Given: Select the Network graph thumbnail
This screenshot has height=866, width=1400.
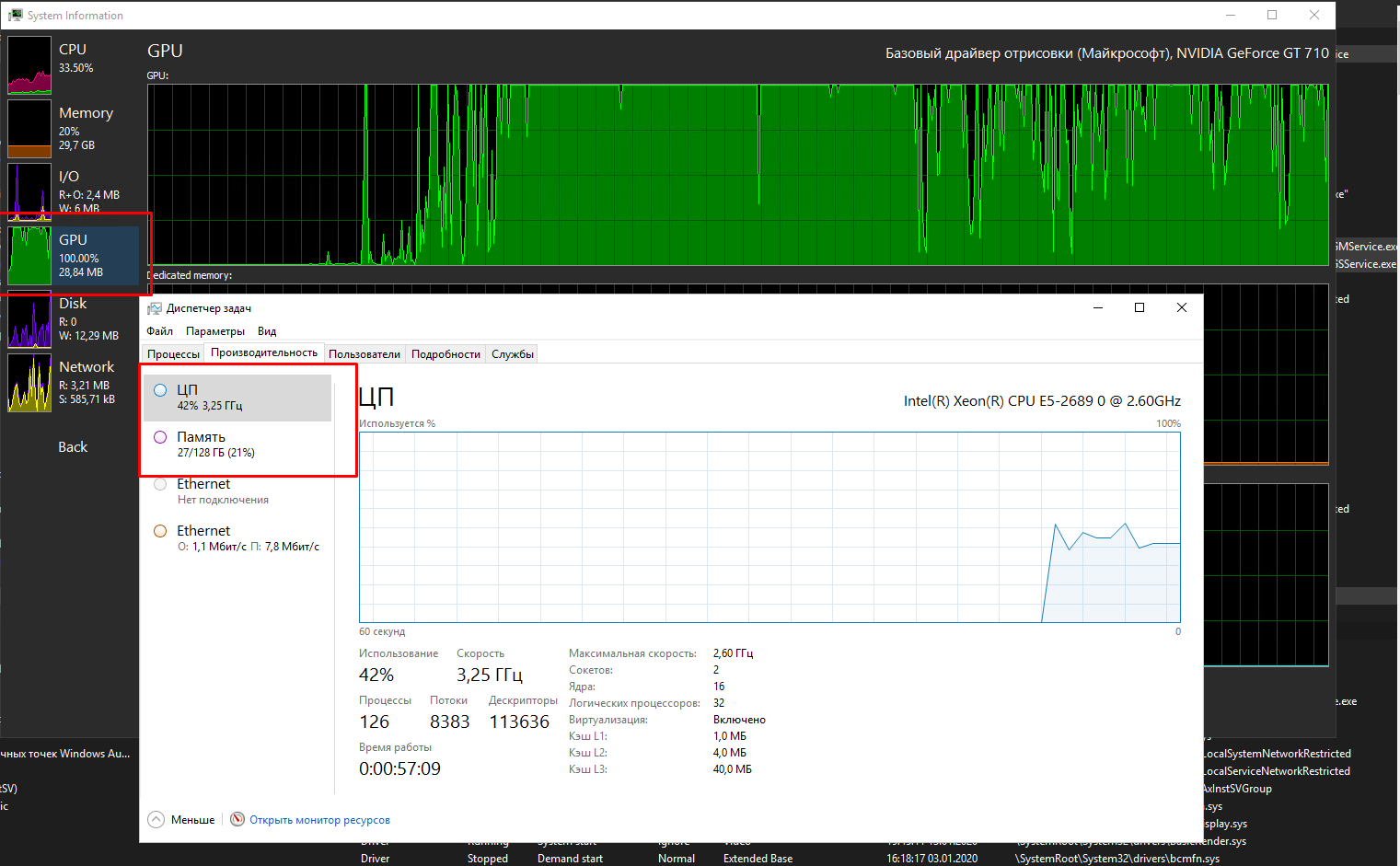Looking at the screenshot, I should (x=29, y=383).
